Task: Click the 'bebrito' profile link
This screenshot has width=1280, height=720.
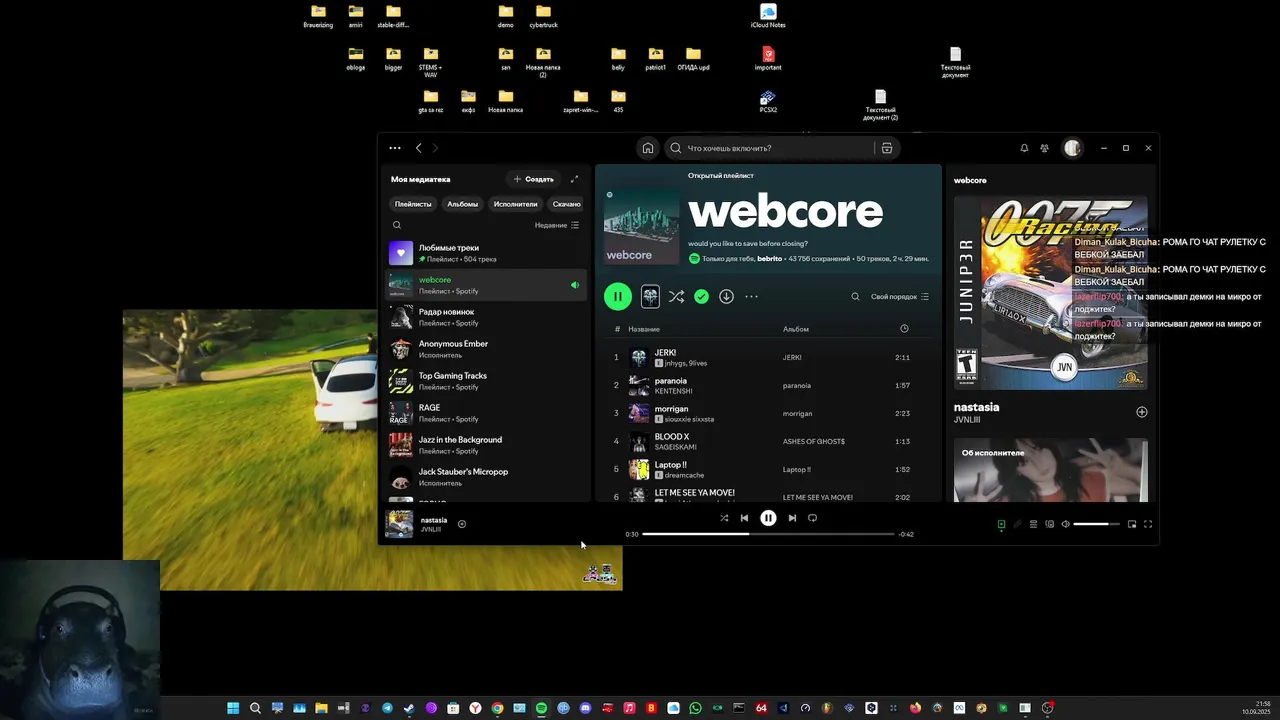Action: coord(769,259)
